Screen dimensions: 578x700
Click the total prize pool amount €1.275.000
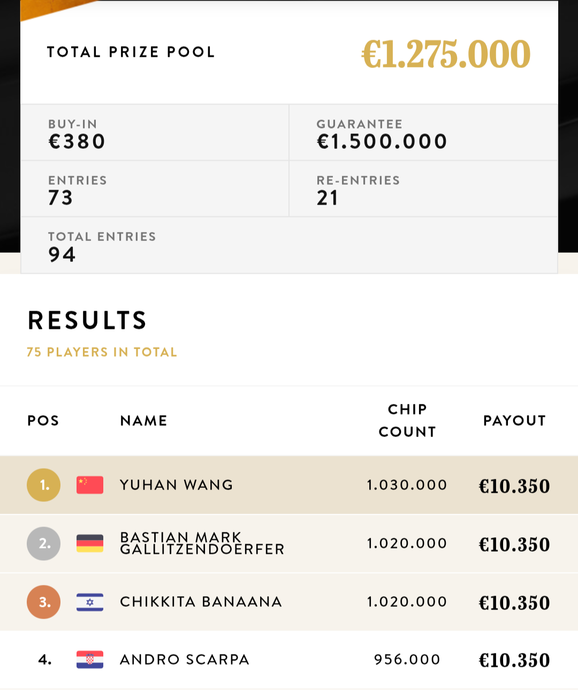446,54
